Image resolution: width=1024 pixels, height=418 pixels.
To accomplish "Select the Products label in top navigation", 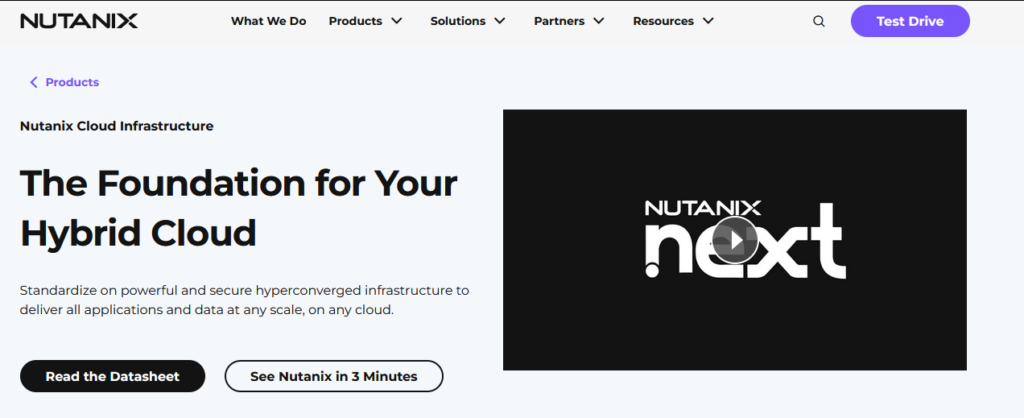I will click(355, 21).
